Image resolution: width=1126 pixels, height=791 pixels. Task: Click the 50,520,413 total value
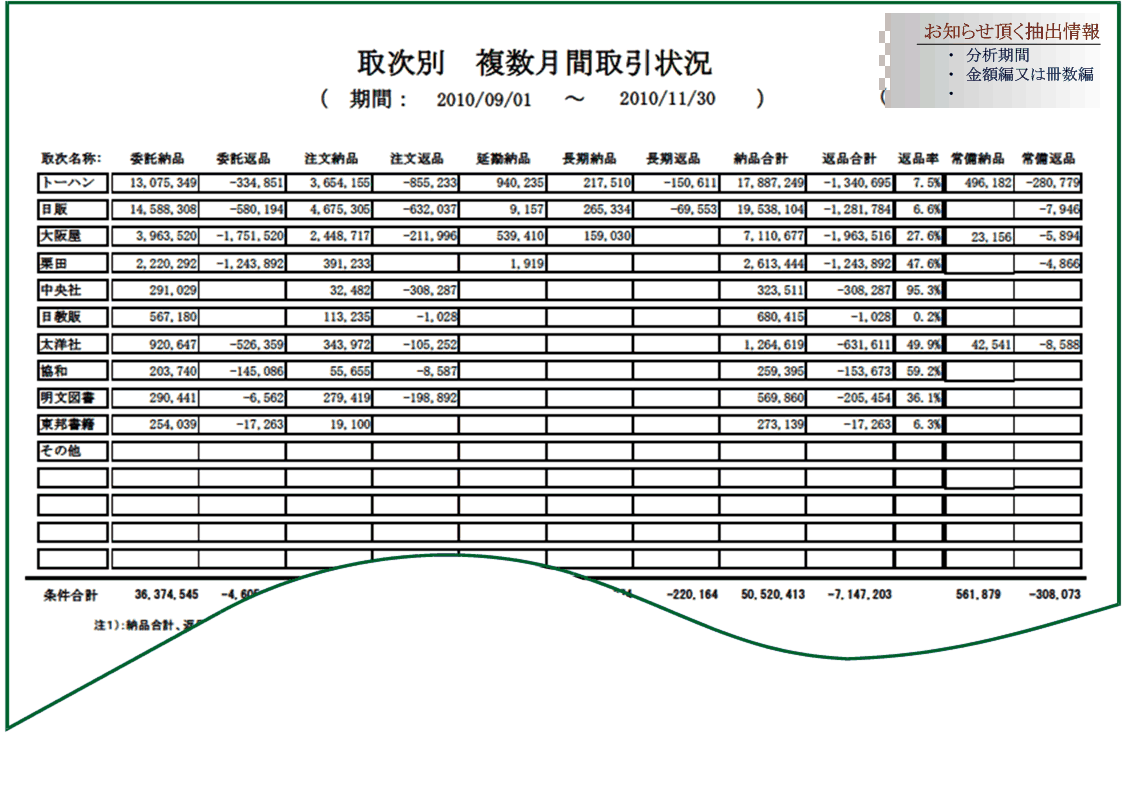[773, 594]
